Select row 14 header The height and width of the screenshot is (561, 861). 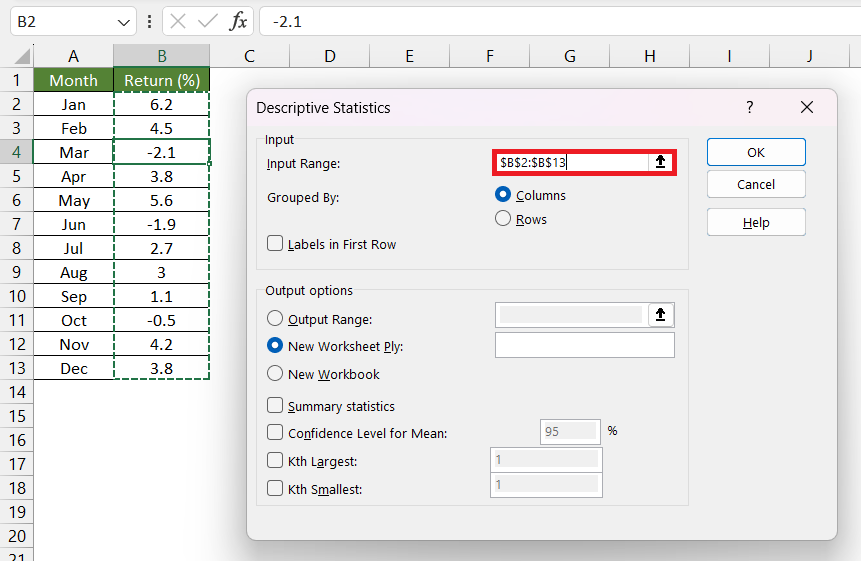(x=16, y=392)
